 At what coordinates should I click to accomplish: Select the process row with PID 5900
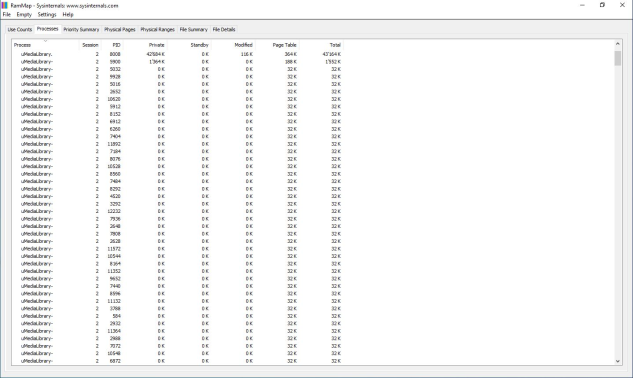click(x=178, y=62)
